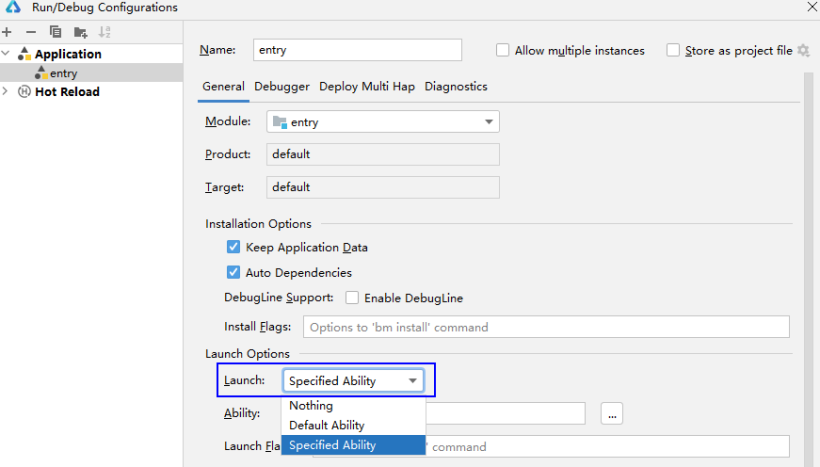Click the Remove Configuration minus icon
This screenshot has width=820, height=467.
tap(31, 32)
